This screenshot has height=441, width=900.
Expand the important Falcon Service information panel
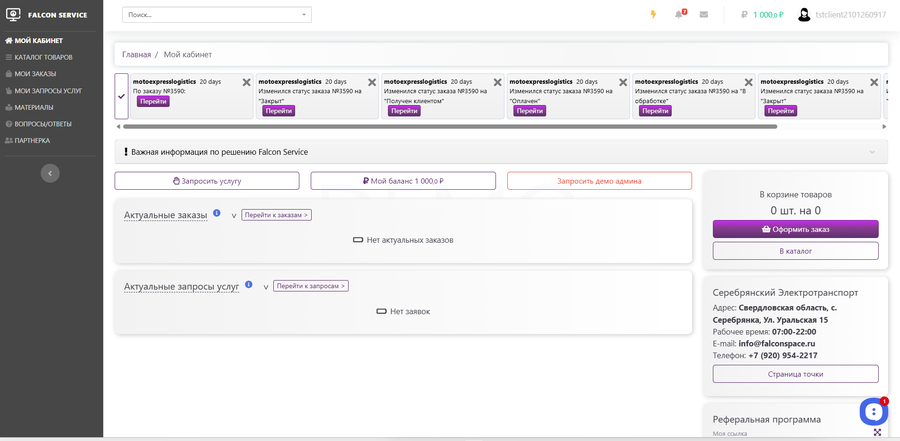coord(872,152)
